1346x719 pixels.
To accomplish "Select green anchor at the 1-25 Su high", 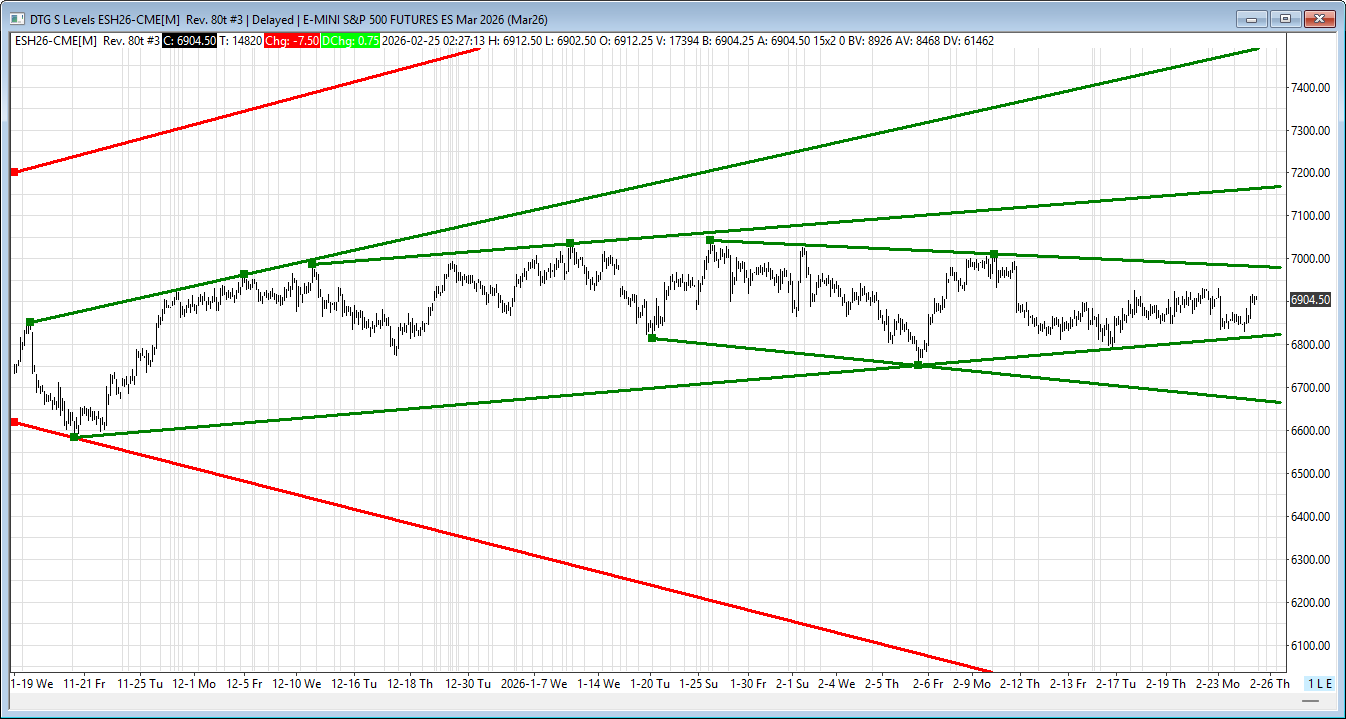I will pos(710,240).
